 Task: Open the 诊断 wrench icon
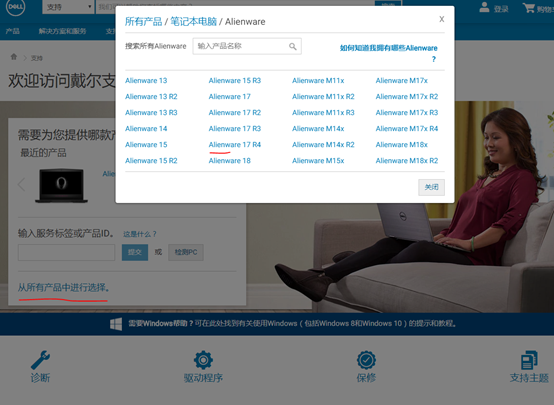coord(40,360)
